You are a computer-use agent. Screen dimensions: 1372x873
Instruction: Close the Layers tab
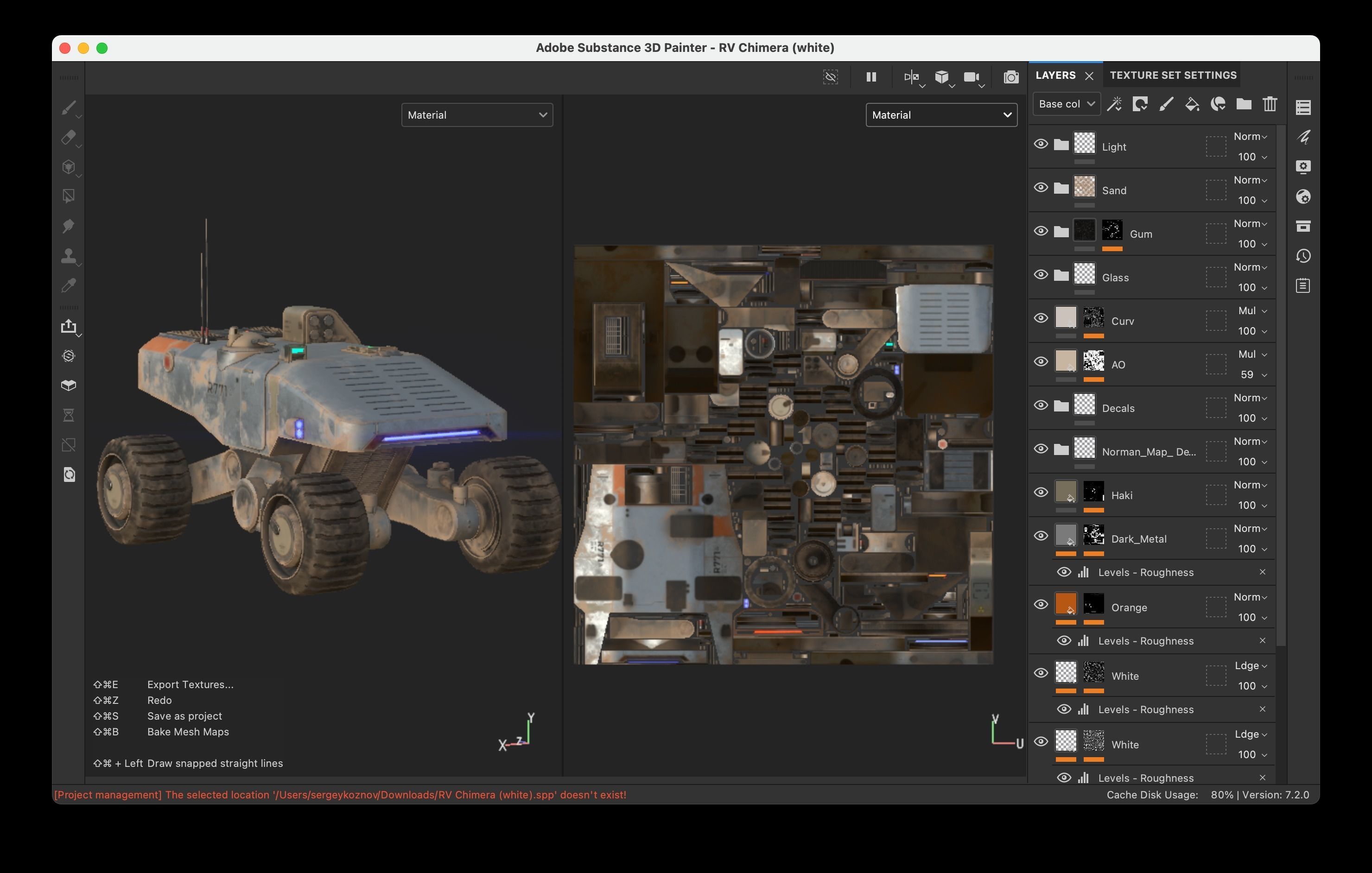click(x=1089, y=76)
